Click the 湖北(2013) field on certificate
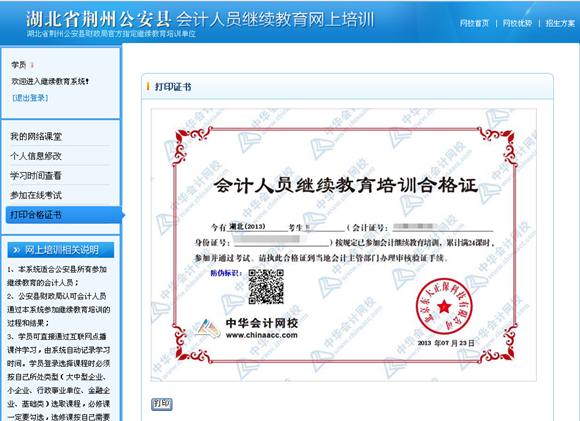The width and height of the screenshot is (580, 421). click(x=247, y=226)
